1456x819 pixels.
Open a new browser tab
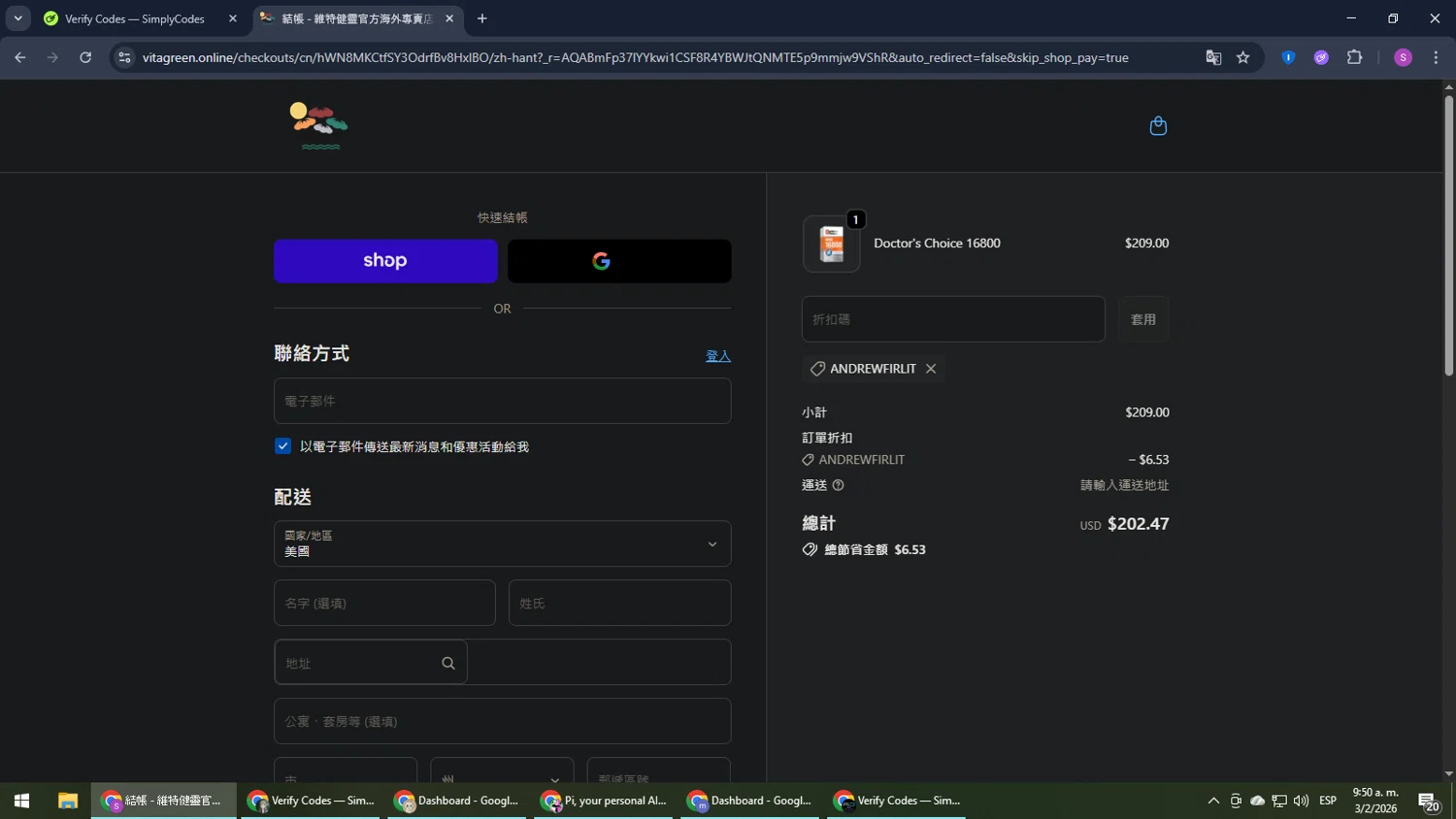pyautogui.click(x=481, y=18)
